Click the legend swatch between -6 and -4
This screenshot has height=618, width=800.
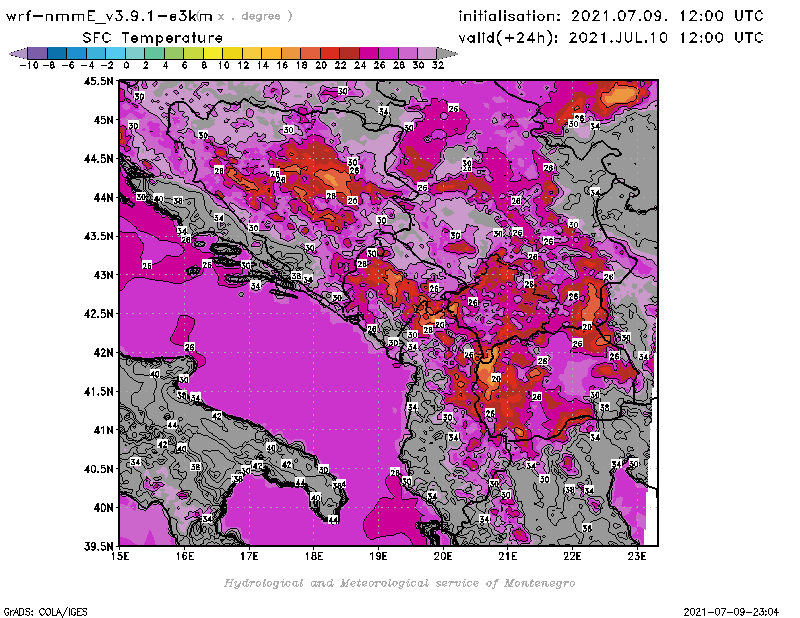tap(77, 54)
